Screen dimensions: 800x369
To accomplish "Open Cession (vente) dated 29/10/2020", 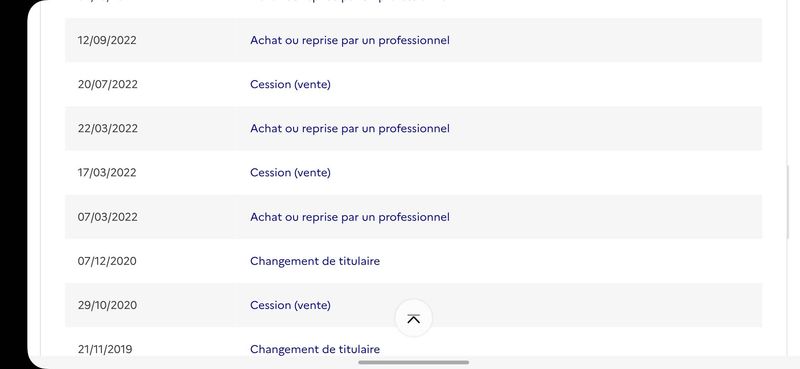I will (290, 305).
